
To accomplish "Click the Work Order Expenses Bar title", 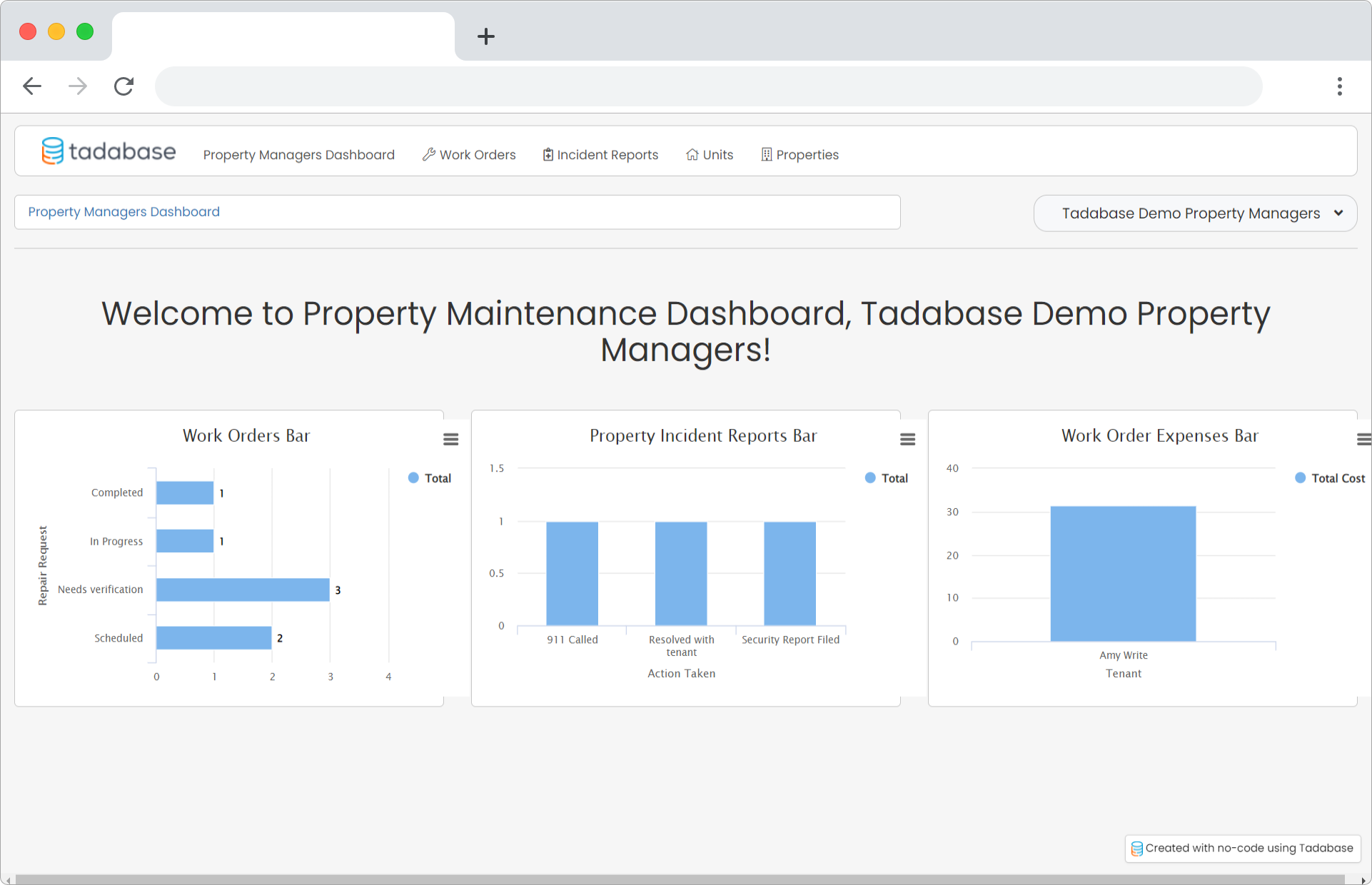I will click(1160, 435).
